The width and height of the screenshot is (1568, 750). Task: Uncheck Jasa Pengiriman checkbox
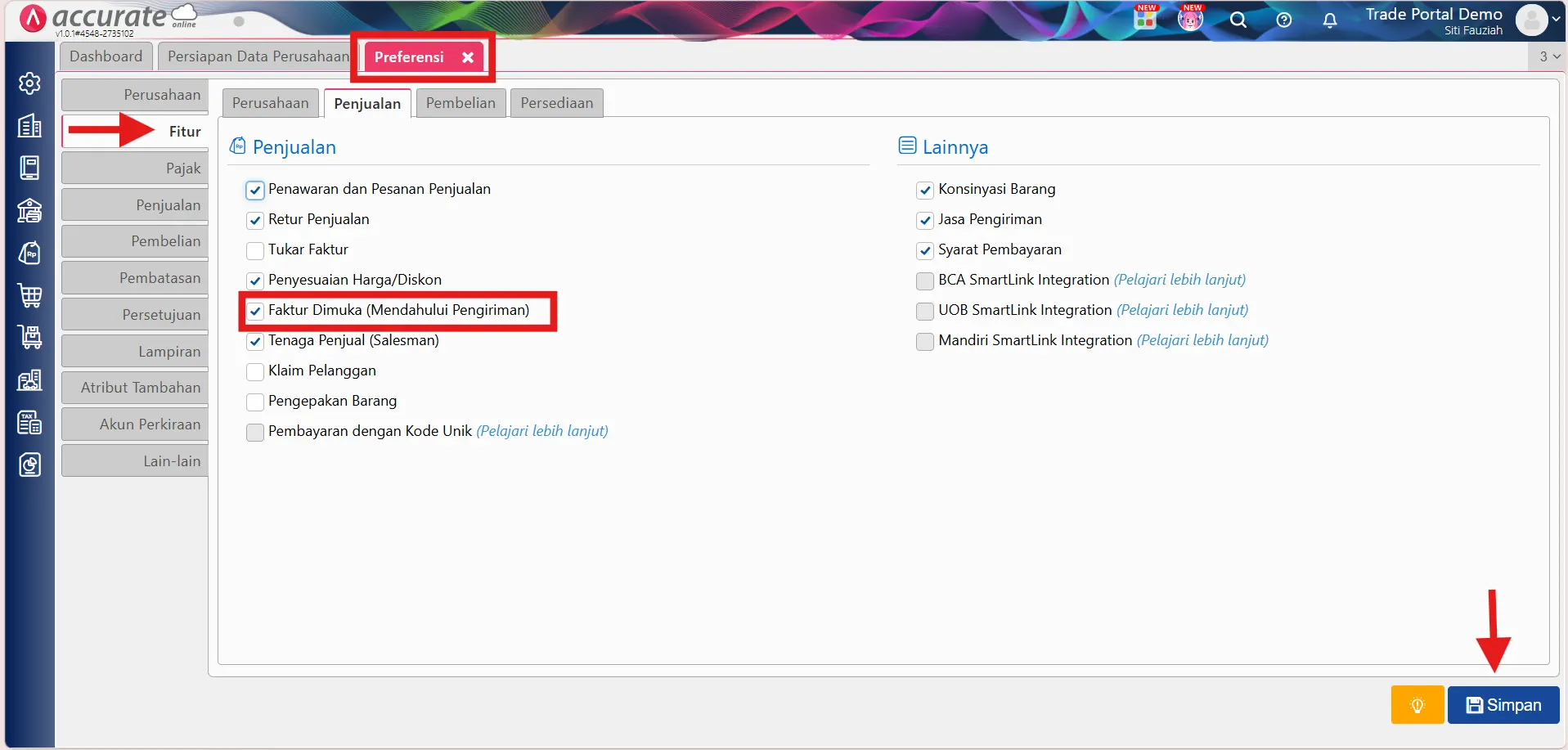pos(925,220)
